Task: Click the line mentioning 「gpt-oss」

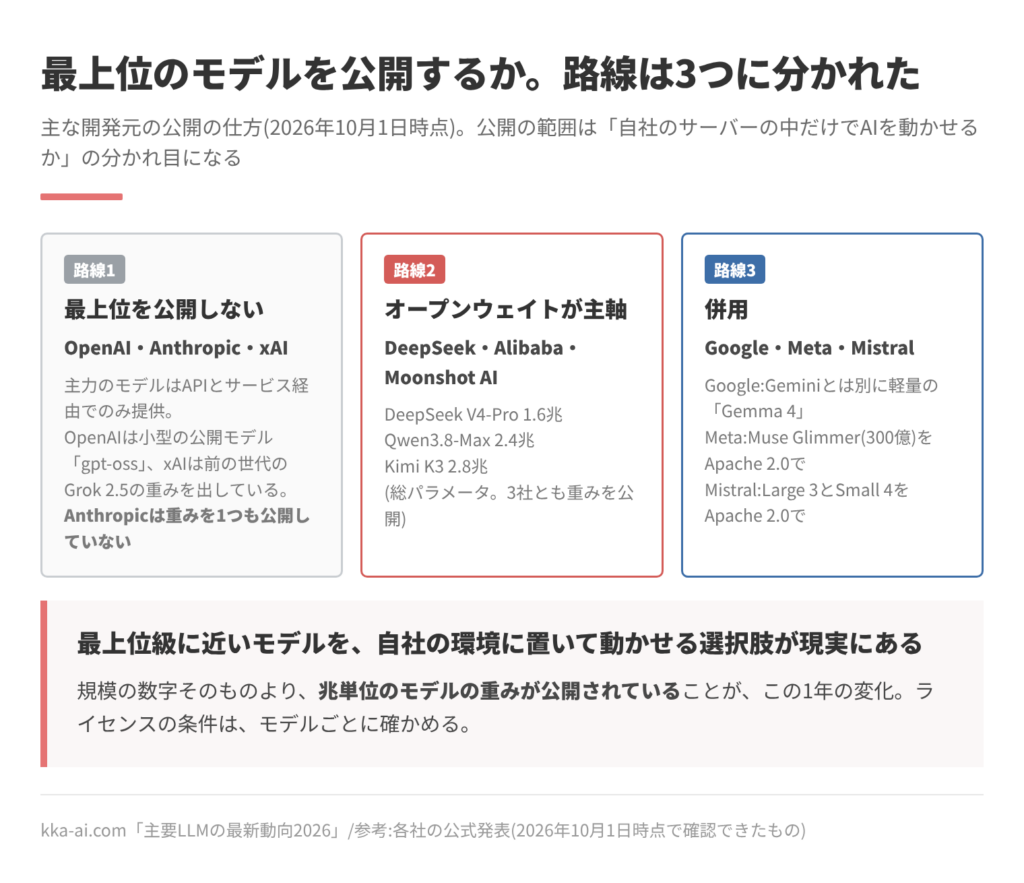Action: coord(176,464)
